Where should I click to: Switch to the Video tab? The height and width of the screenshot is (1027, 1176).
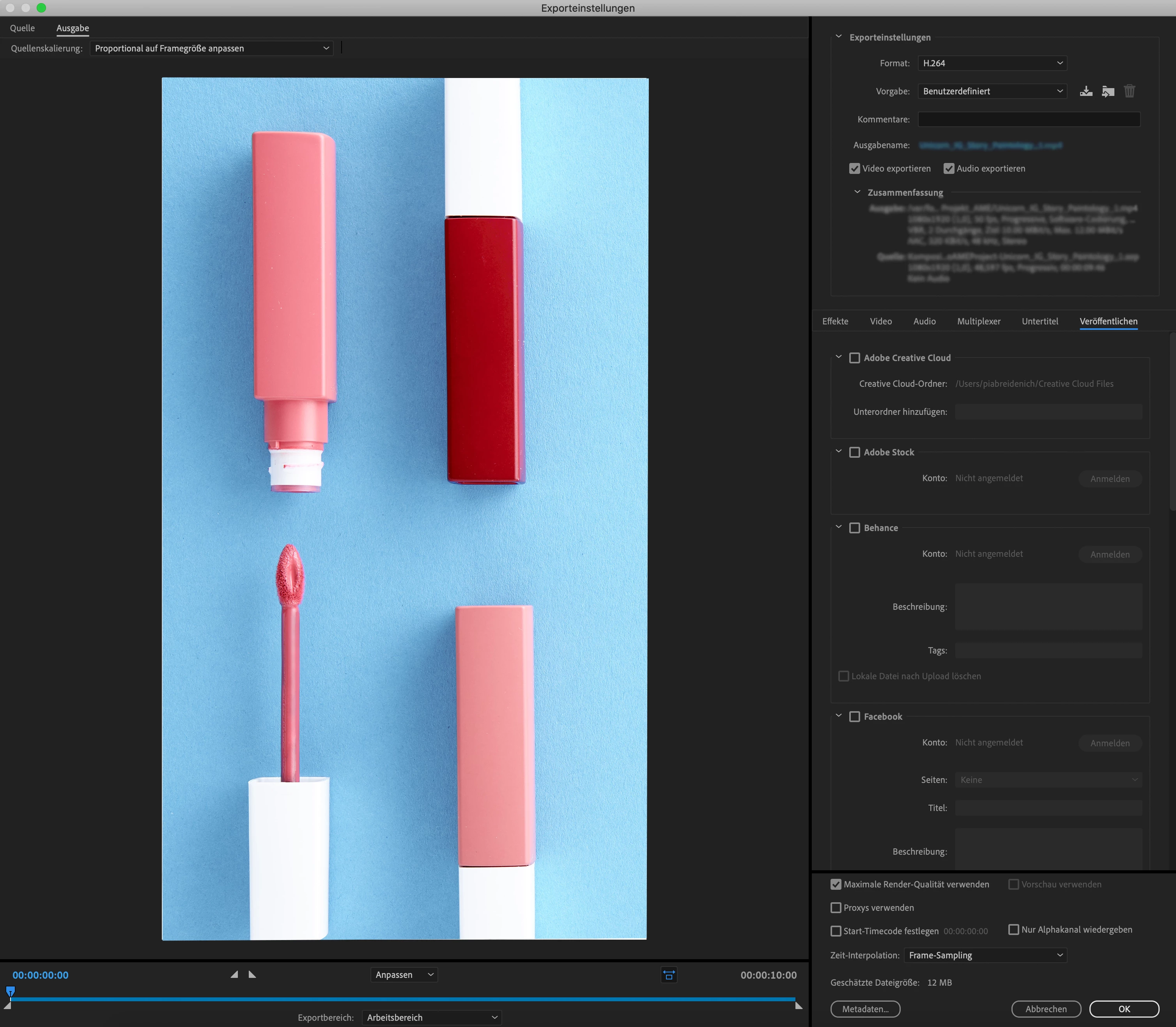(x=880, y=322)
